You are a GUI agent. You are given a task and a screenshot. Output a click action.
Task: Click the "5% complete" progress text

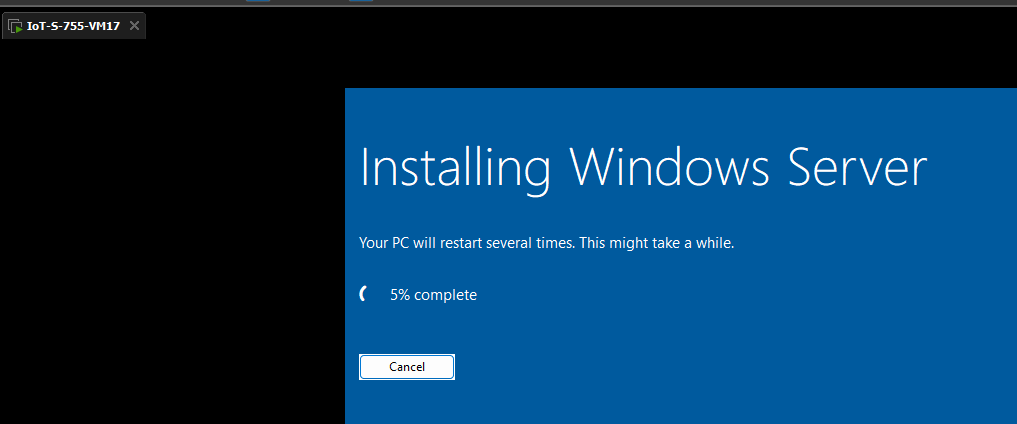point(433,295)
